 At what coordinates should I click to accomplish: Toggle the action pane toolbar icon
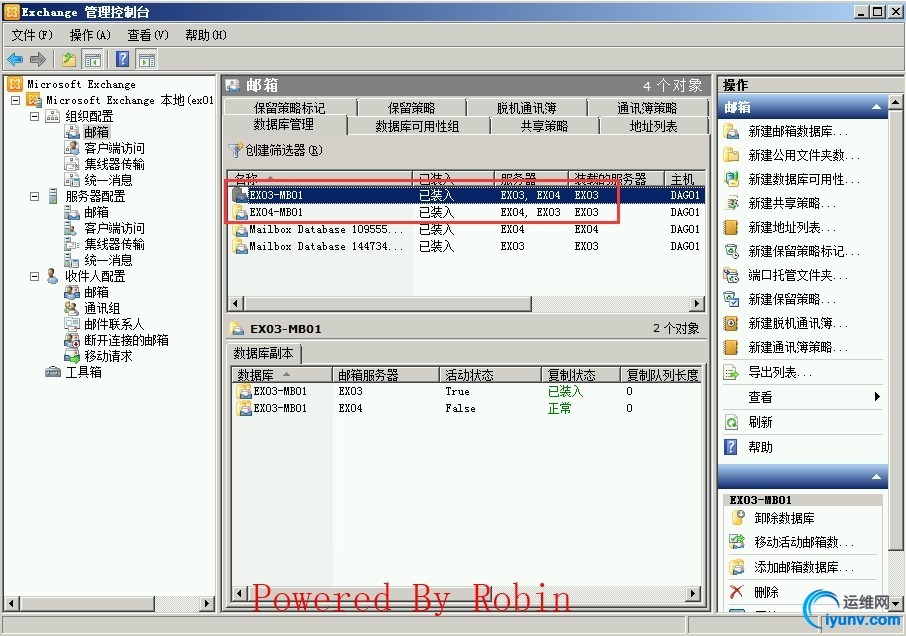[146, 59]
